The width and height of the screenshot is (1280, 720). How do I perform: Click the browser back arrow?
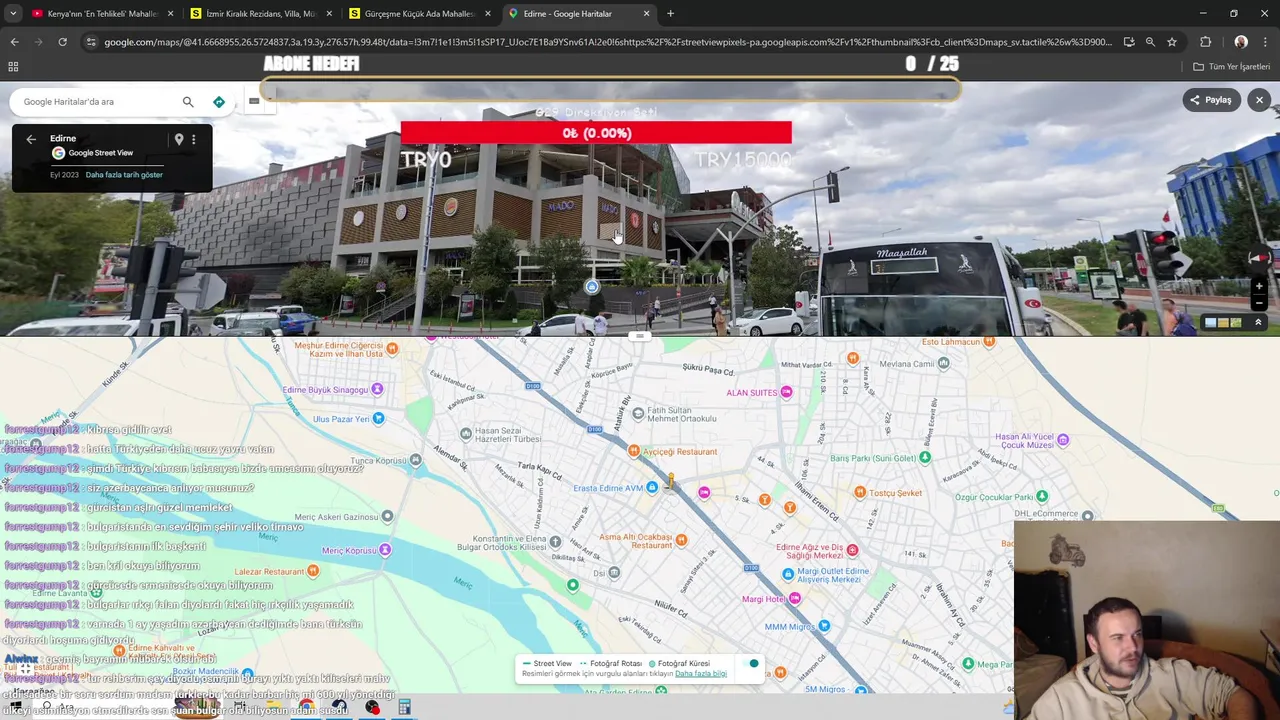click(x=14, y=42)
